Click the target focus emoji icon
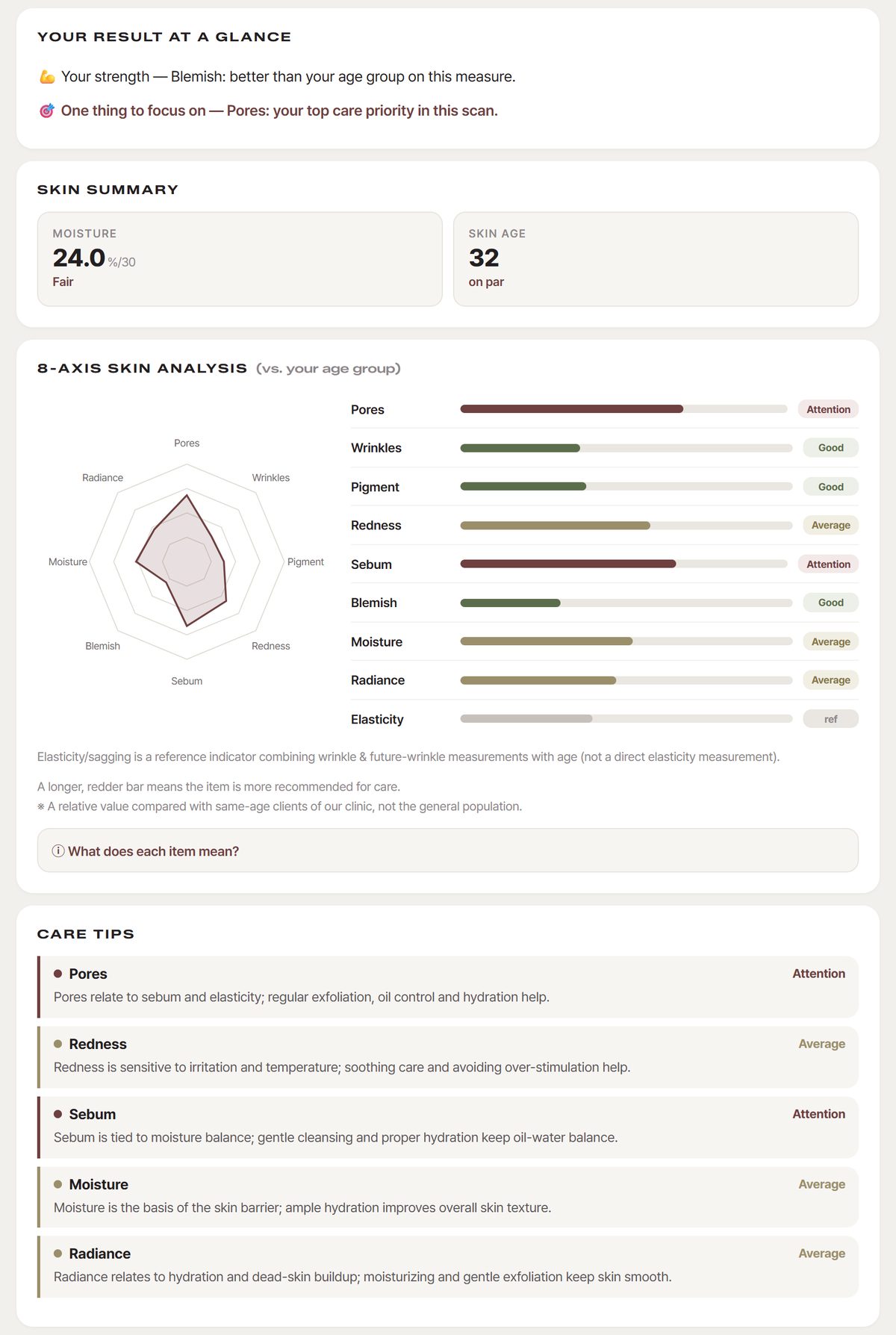The image size is (896, 1335). tap(47, 111)
